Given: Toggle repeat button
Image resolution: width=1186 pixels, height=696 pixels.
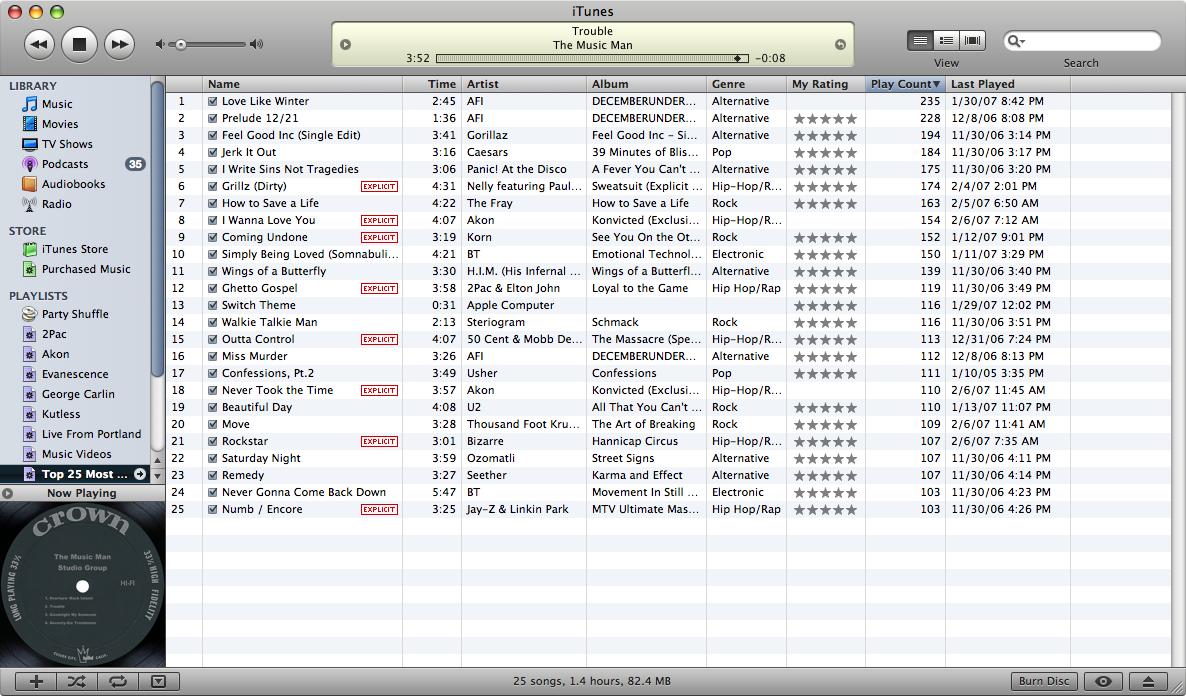Looking at the screenshot, I should (x=117, y=682).
